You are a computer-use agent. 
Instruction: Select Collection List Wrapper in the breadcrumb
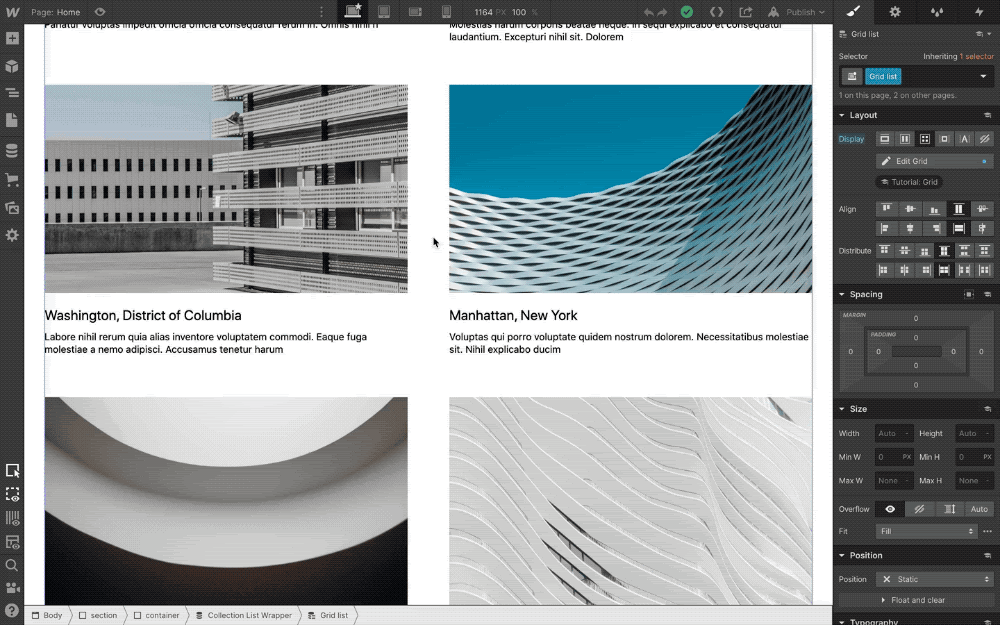(246, 615)
